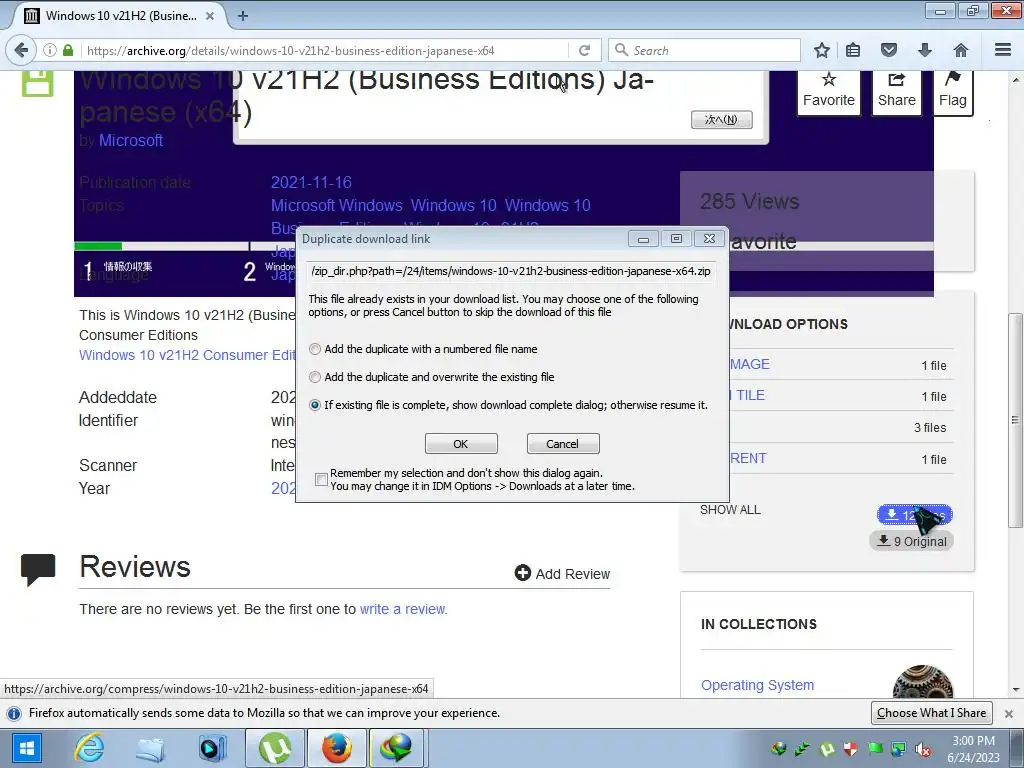Image resolution: width=1024 pixels, height=768 pixels.
Task: Download the 9 Original files
Action: click(912, 541)
